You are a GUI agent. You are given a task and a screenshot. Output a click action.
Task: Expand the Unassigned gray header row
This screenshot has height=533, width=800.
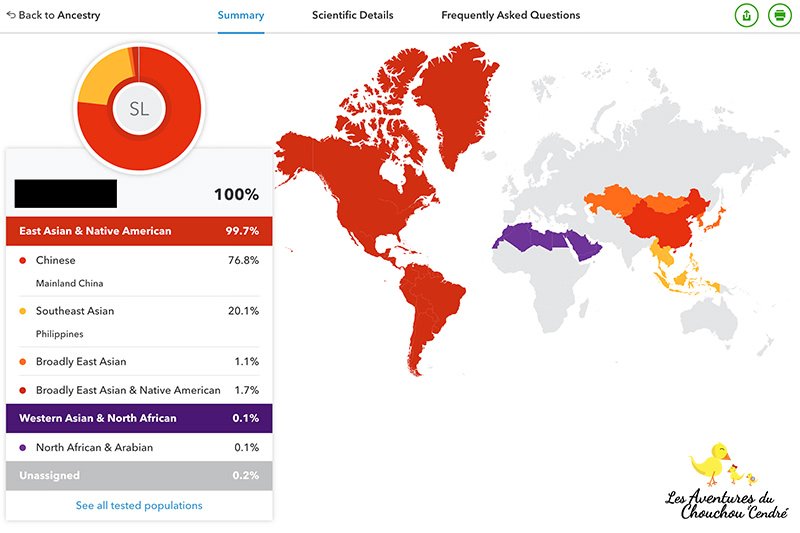point(139,475)
